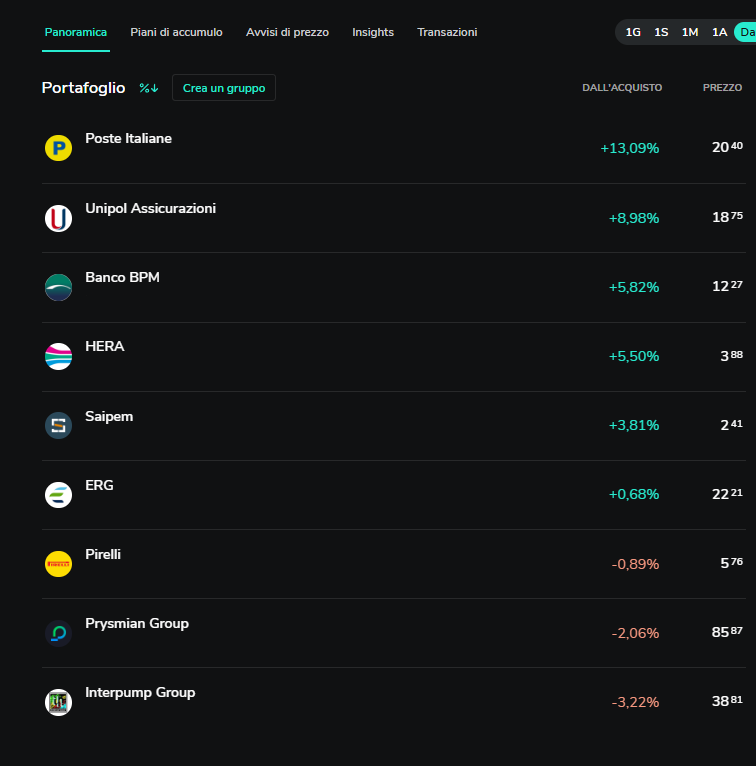Click the Banco BPM logo icon
Viewport: 756px width, 766px height.
point(58,287)
